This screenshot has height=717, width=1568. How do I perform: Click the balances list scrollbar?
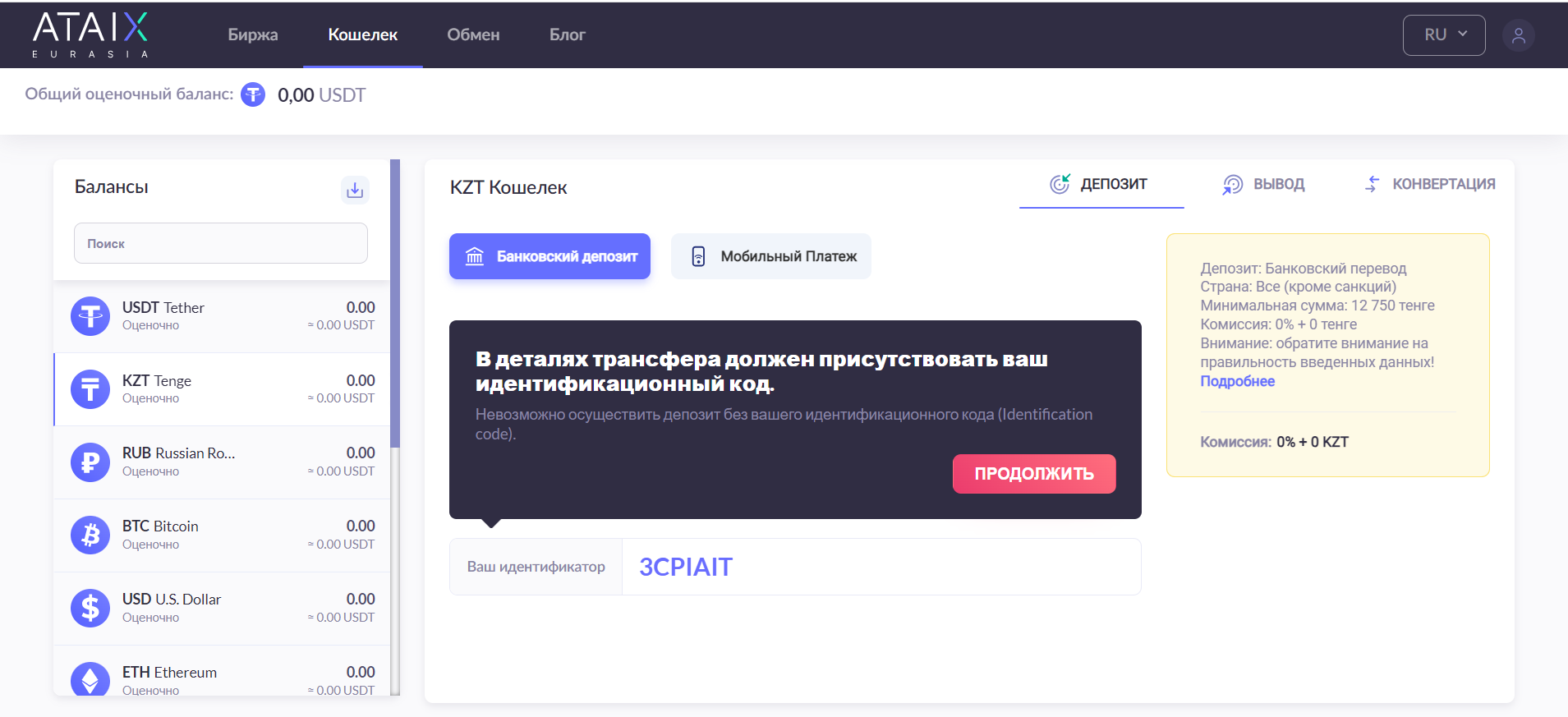click(x=395, y=304)
